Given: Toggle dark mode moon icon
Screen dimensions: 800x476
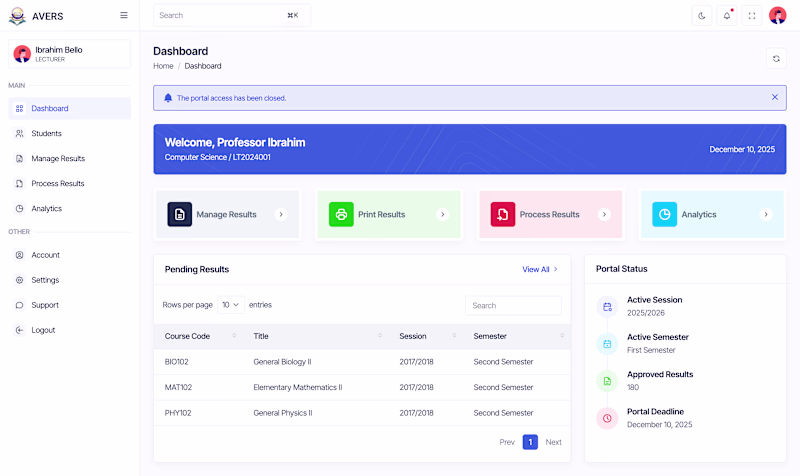Looking at the screenshot, I should tap(702, 16).
